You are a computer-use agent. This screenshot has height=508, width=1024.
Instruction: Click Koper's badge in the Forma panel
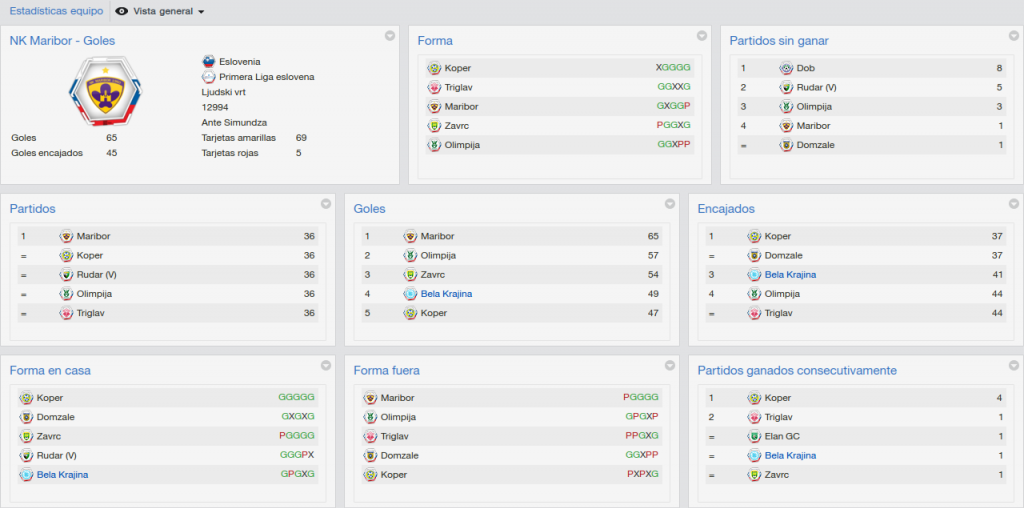click(x=434, y=68)
